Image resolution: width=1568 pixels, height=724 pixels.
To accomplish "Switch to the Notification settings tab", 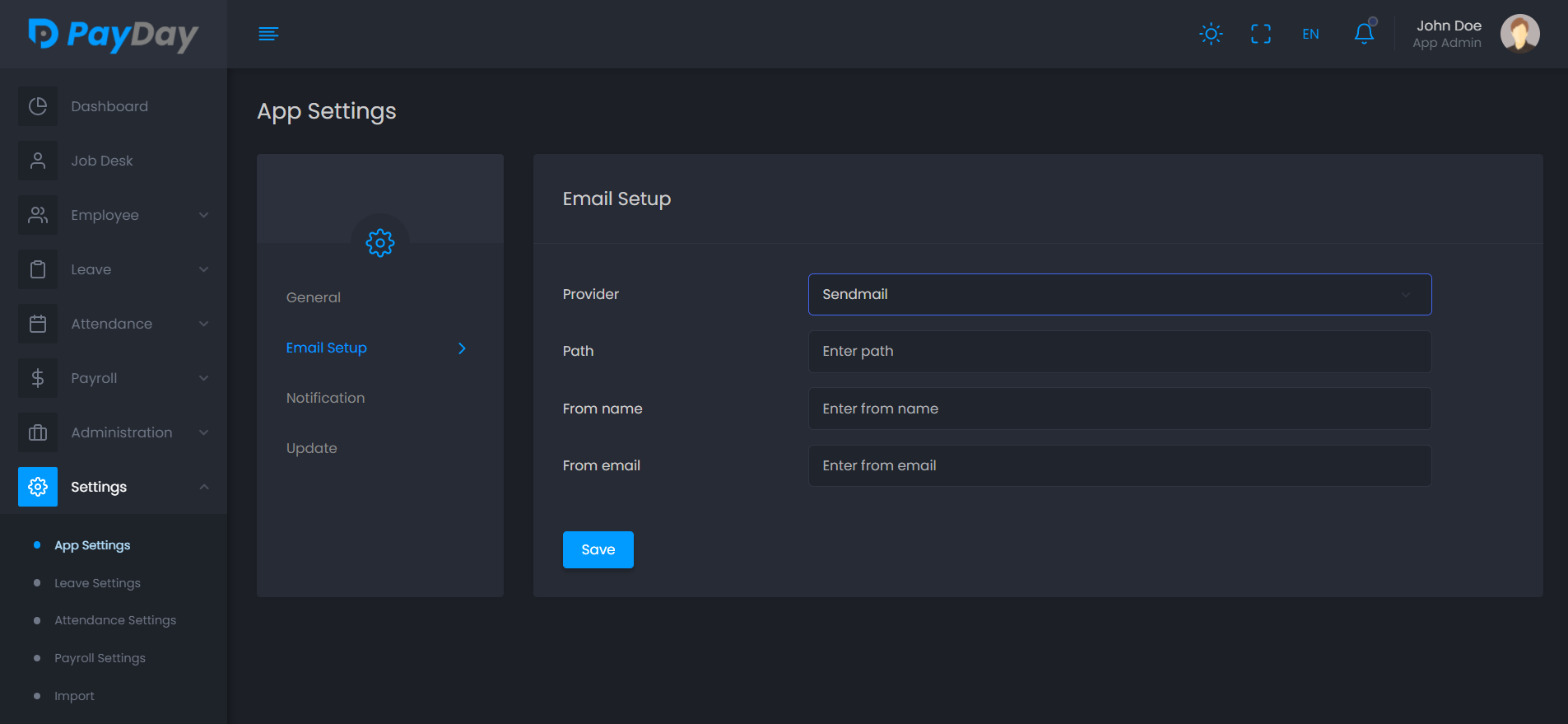I will (325, 398).
